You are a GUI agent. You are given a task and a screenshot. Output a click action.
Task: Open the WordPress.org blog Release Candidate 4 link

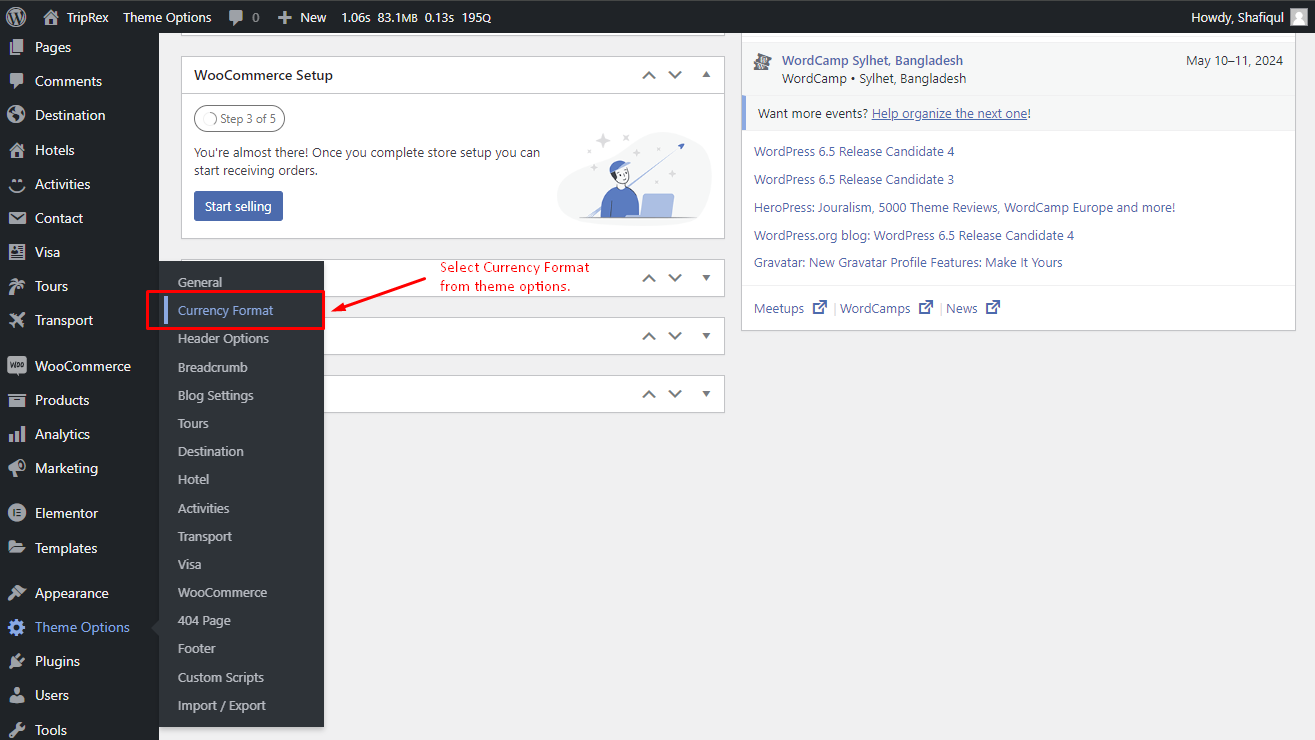[914, 235]
